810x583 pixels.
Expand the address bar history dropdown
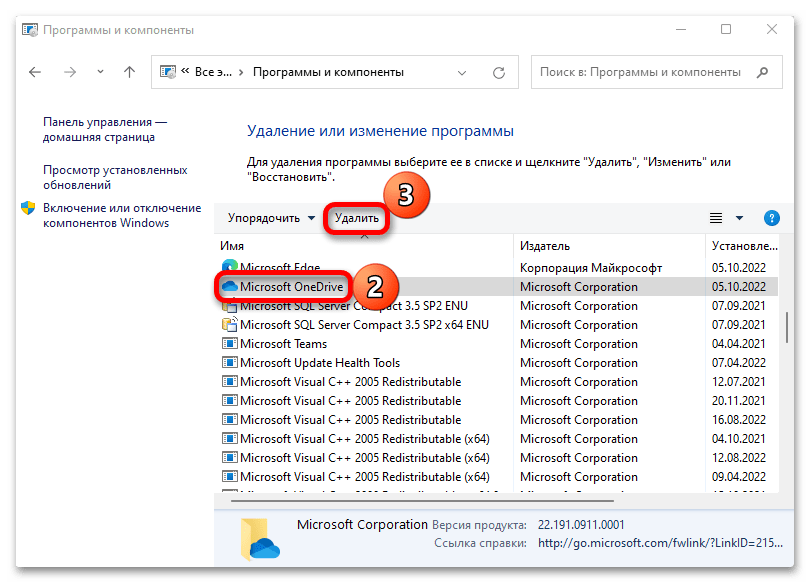[x=462, y=73]
